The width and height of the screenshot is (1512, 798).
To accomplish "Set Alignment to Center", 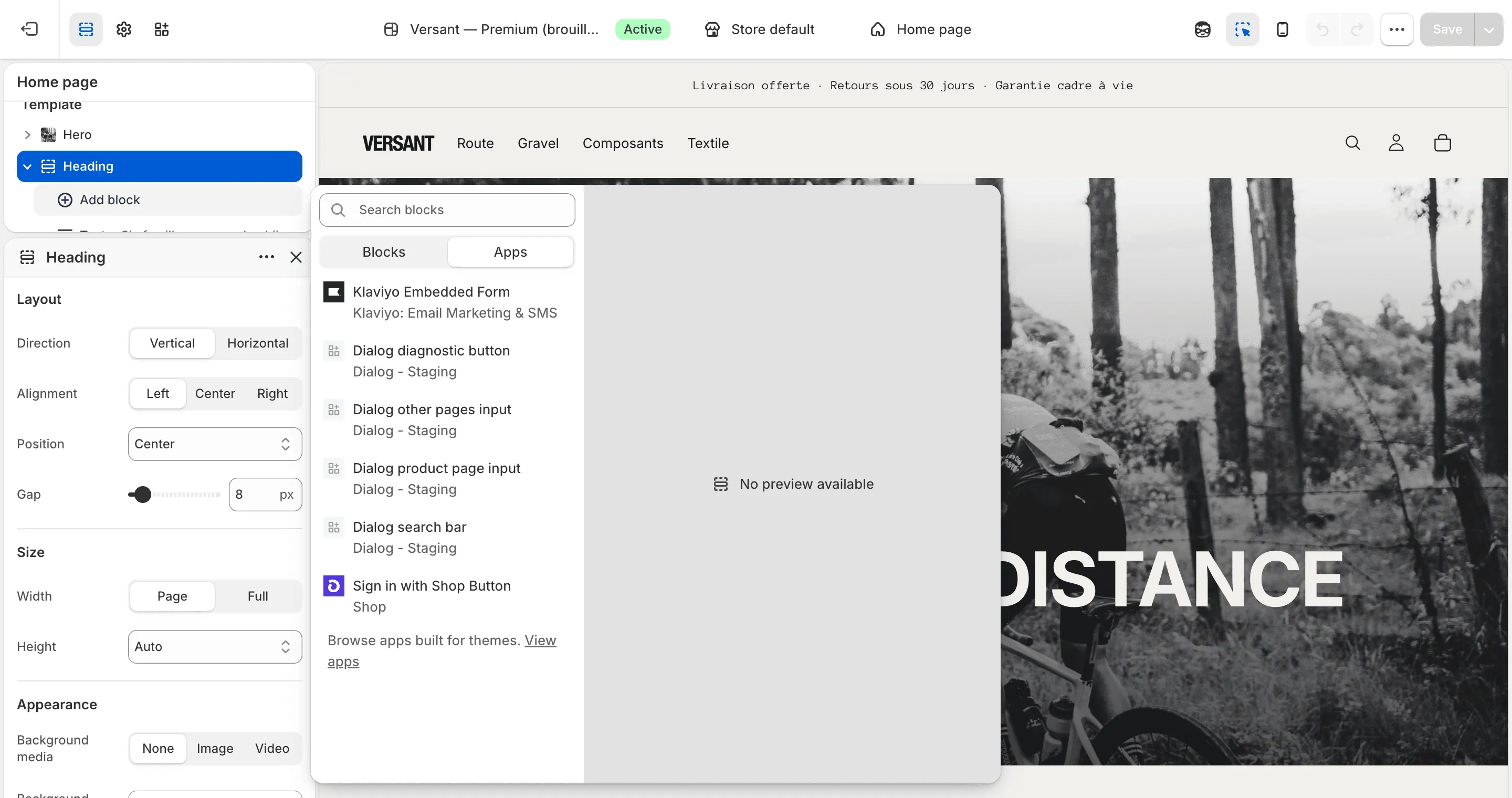I will 215,394.
